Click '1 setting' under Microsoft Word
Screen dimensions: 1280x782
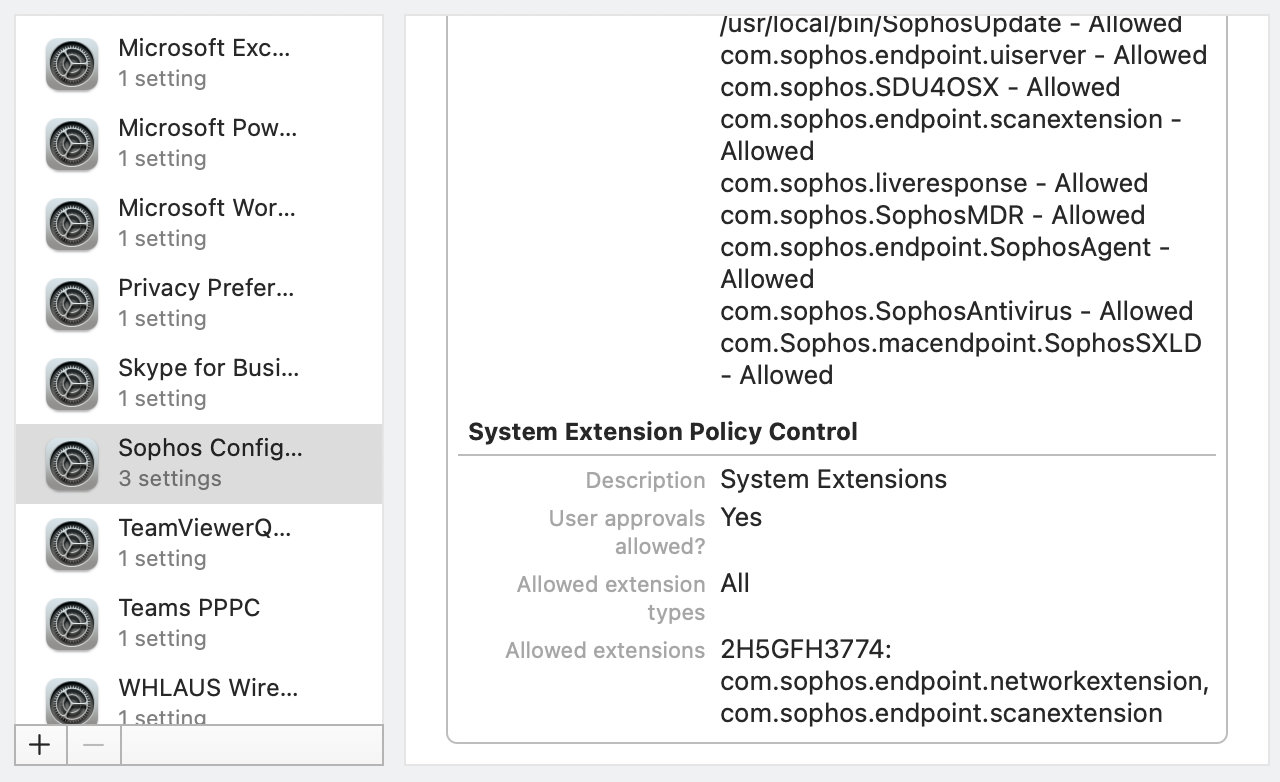[162, 239]
